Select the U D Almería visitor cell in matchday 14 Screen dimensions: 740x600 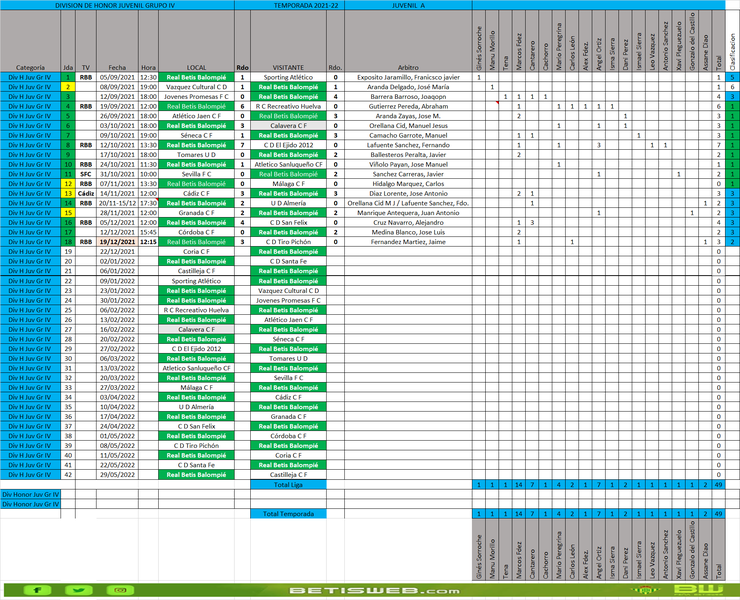288,203
